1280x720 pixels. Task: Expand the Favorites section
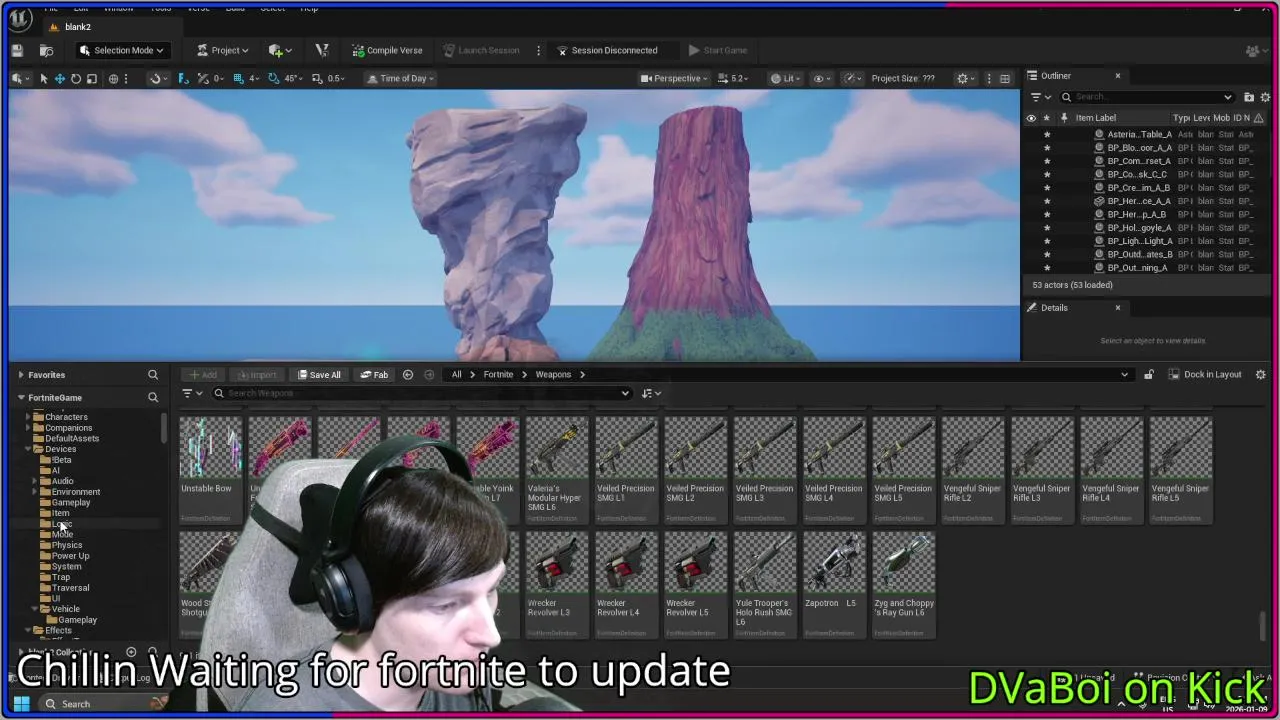[21, 374]
